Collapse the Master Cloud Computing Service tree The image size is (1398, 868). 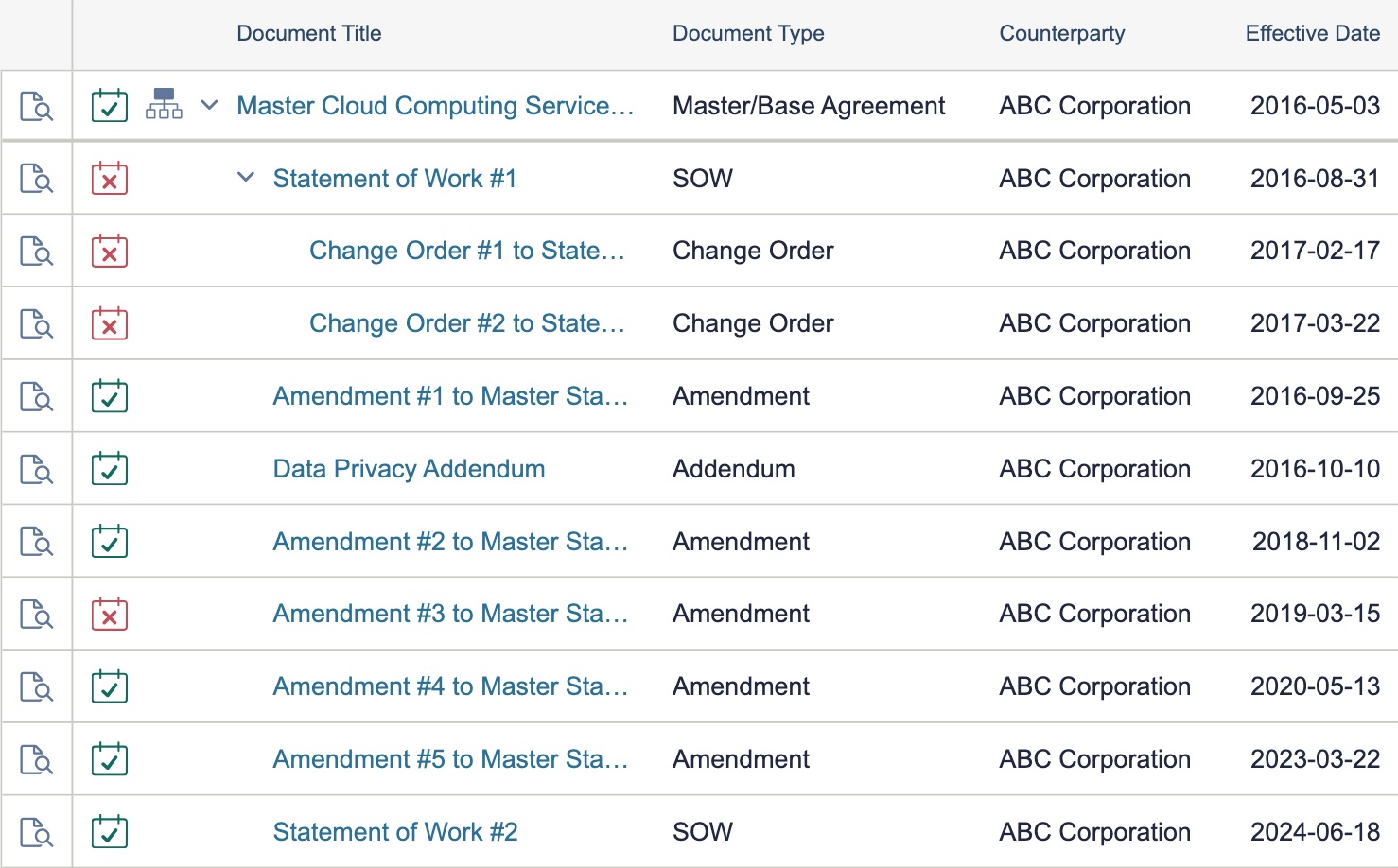coord(210,105)
